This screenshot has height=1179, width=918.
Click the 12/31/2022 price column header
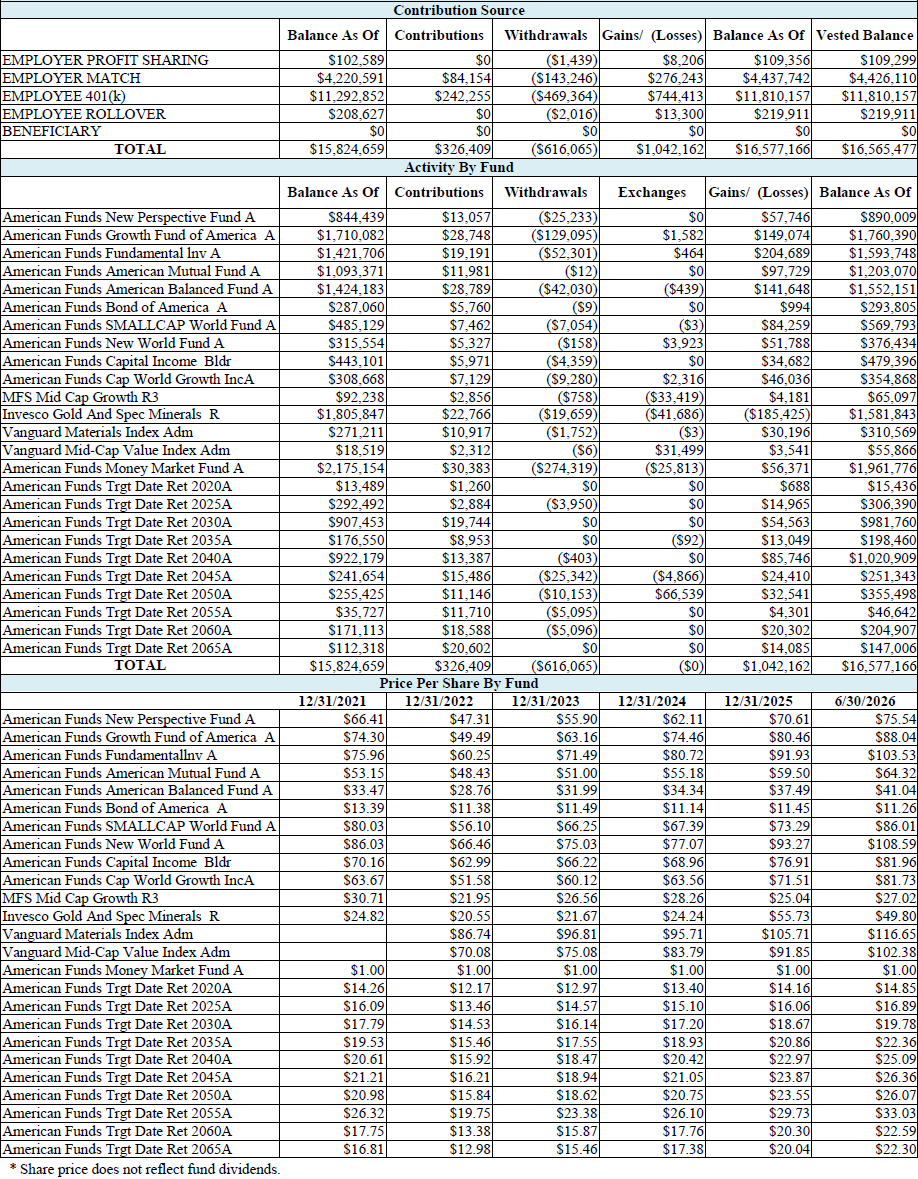439,702
